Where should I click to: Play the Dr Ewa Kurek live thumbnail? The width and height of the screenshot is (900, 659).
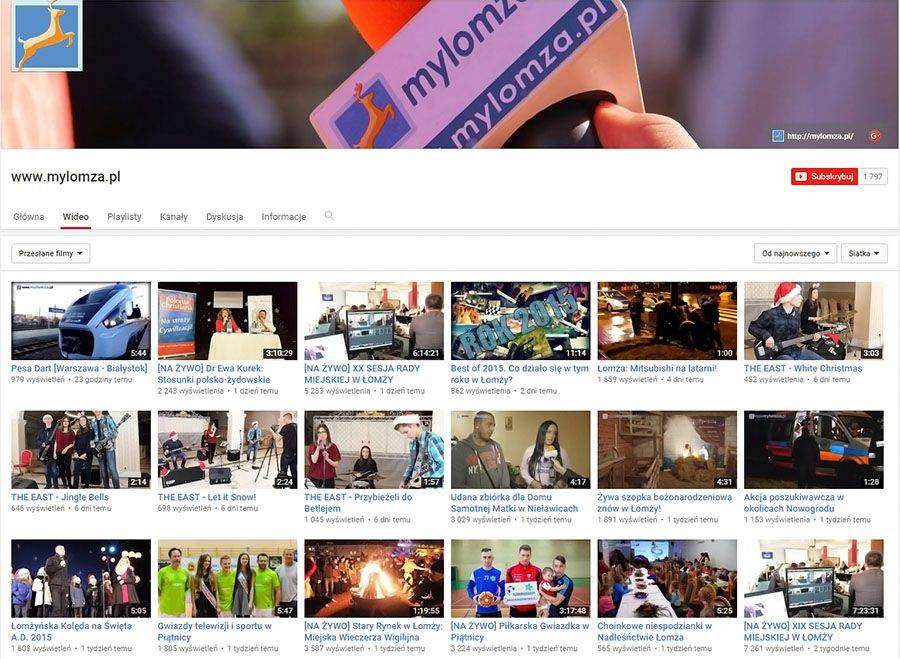click(227, 321)
